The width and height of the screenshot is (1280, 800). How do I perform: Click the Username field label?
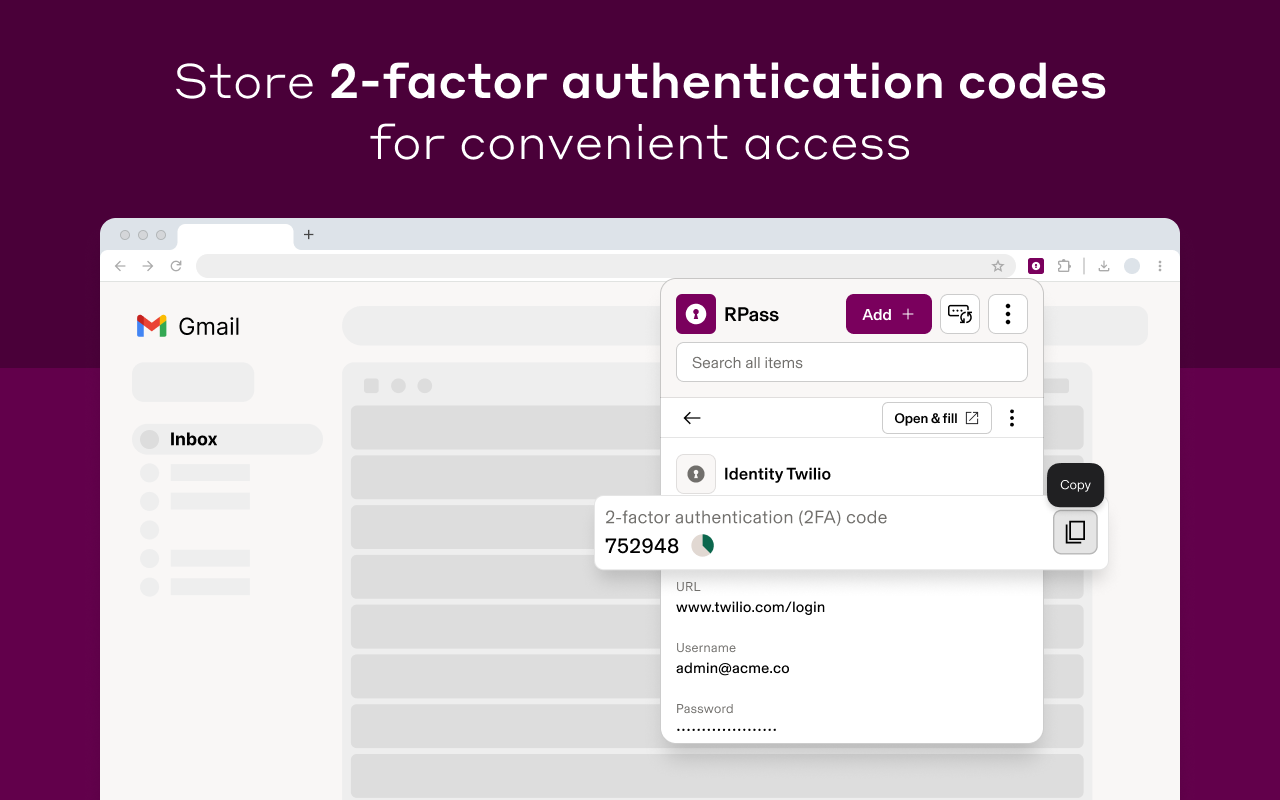(x=706, y=648)
